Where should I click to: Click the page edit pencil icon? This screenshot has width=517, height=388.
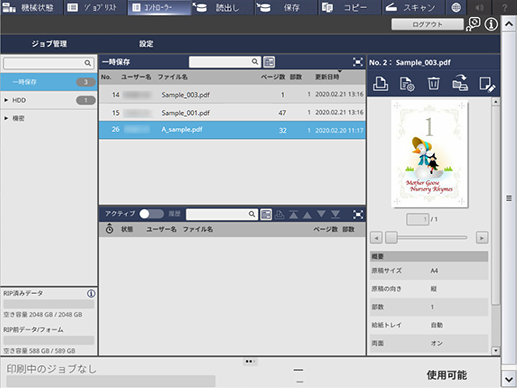(x=487, y=84)
